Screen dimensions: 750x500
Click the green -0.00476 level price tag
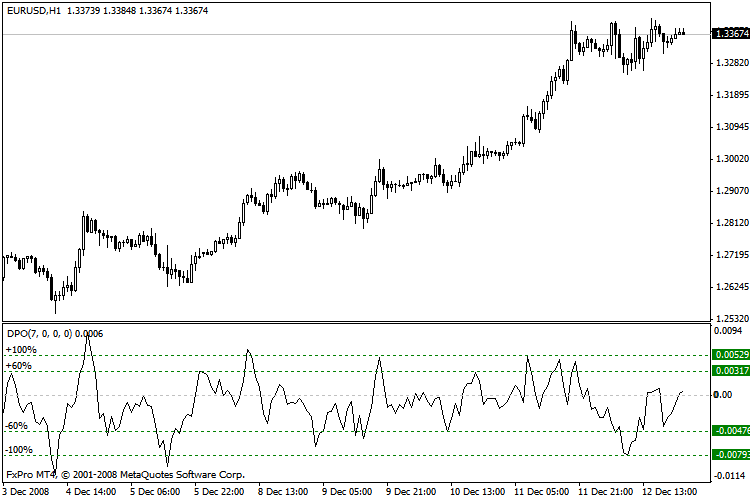click(x=730, y=431)
